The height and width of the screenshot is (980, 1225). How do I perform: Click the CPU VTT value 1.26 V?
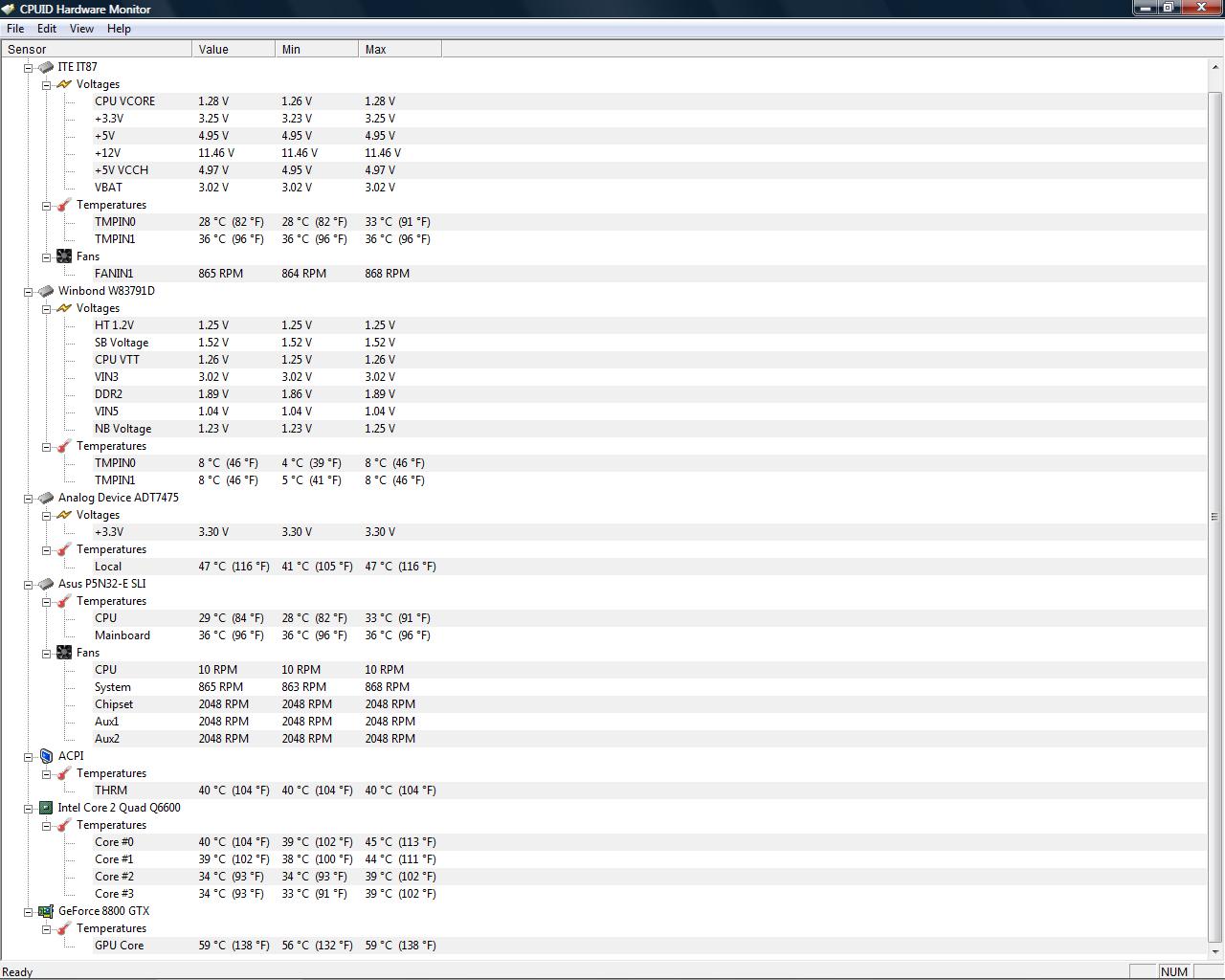click(x=213, y=360)
